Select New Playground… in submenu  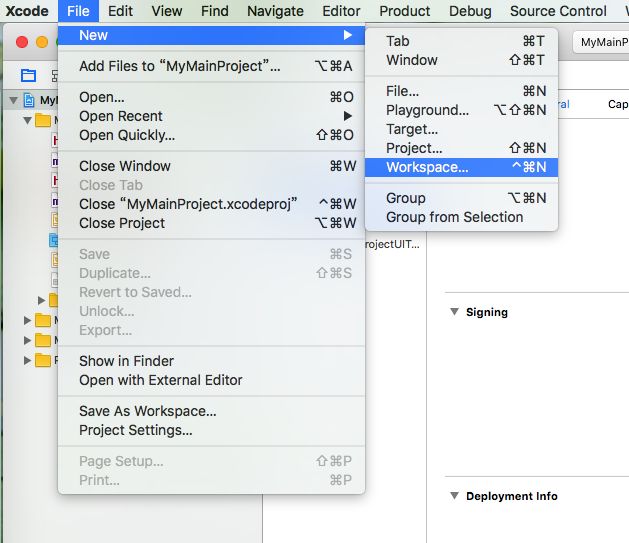click(x=461, y=110)
